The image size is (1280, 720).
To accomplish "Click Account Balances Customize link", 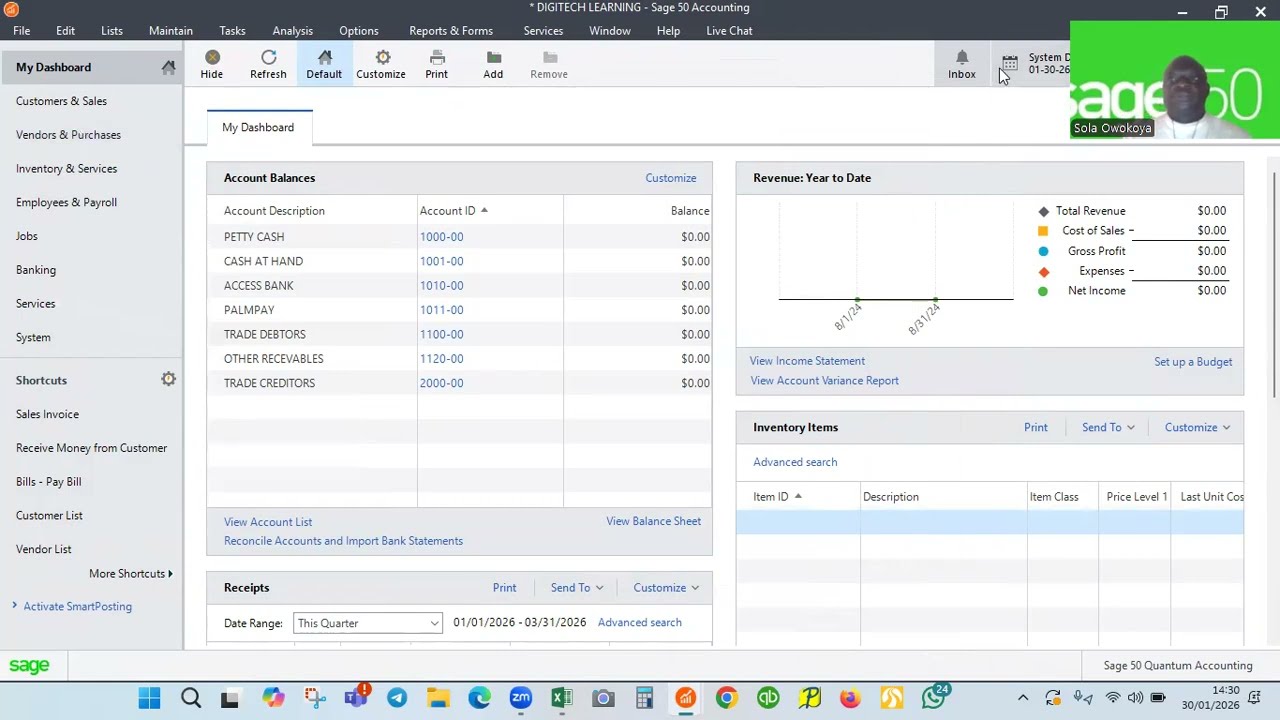I will click(x=671, y=178).
